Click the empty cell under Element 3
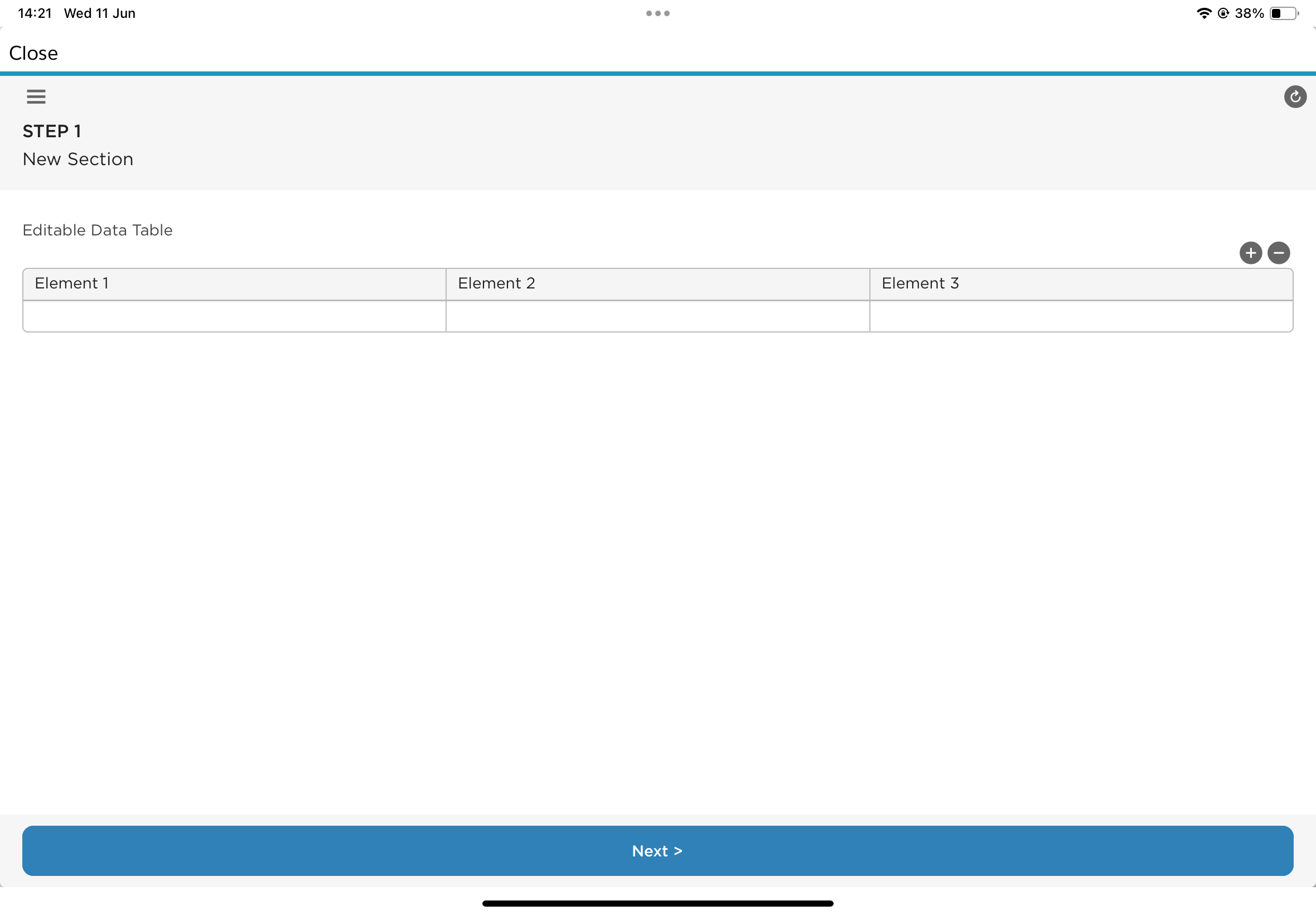 point(1081,316)
